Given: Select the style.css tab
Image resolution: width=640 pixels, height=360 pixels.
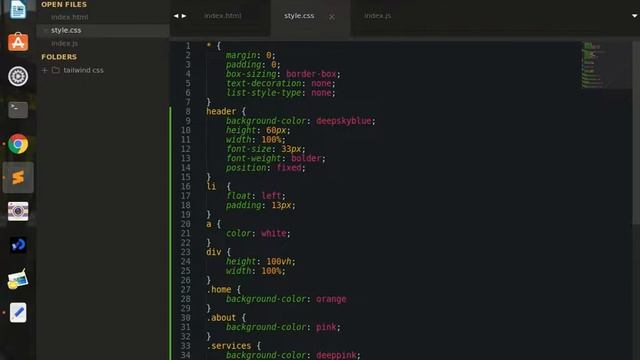Looking at the screenshot, I should [299, 16].
